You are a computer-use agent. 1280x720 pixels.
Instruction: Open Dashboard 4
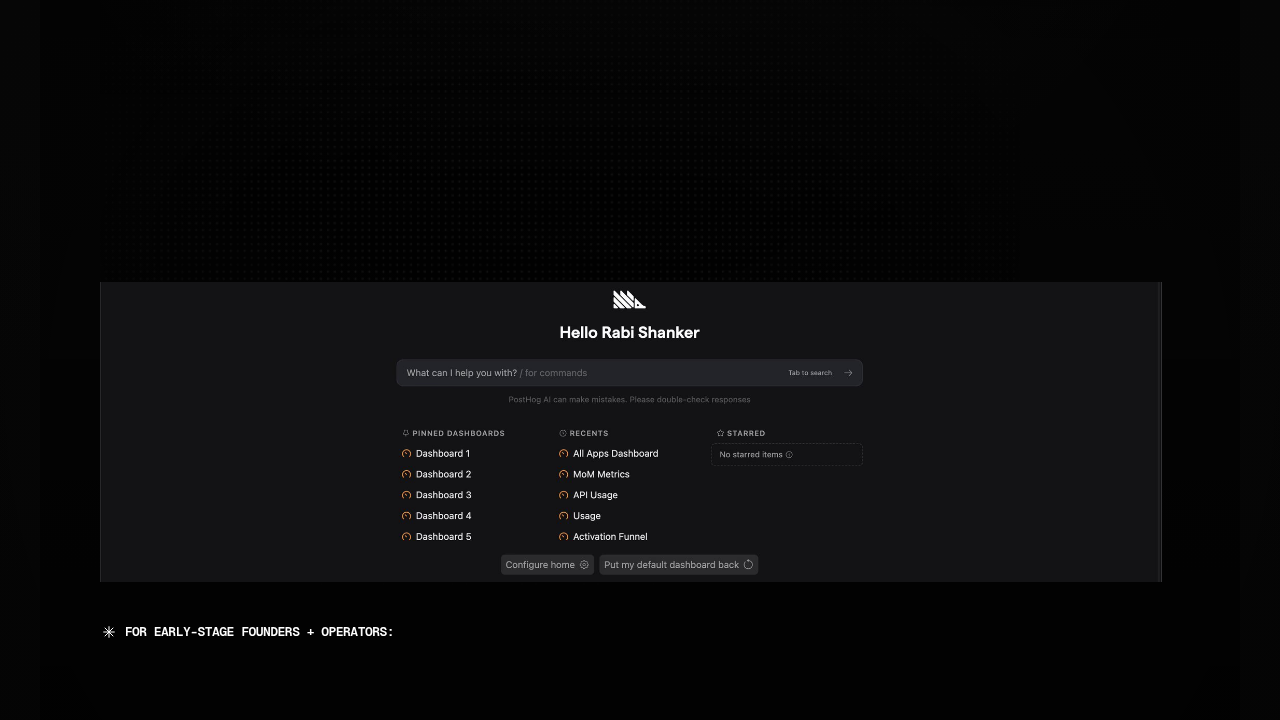point(443,516)
